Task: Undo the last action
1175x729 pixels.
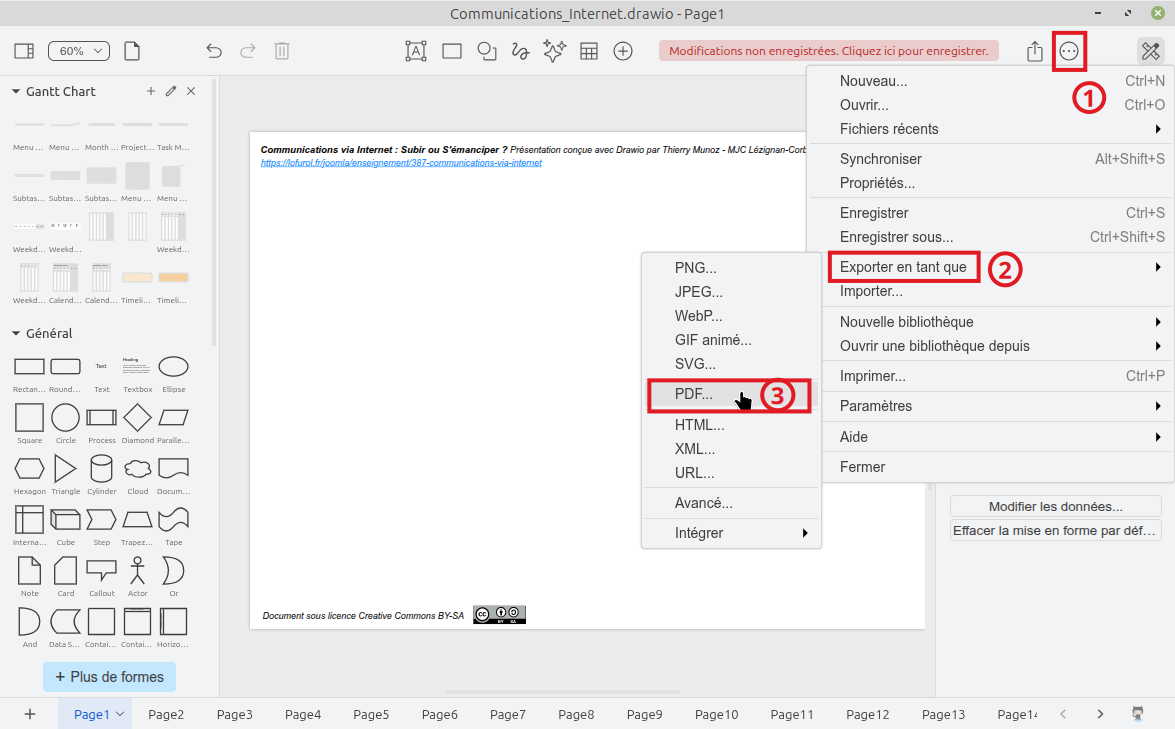Action: click(x=213, y=51)
